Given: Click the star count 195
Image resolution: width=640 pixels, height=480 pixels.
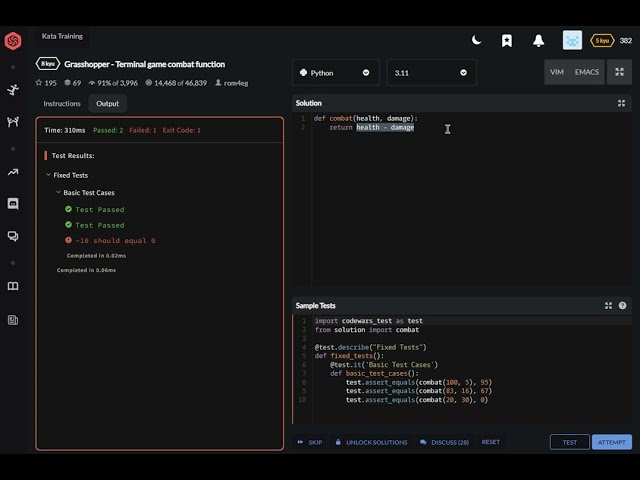Looking at the screenshot, I should [x=46, y=83].
